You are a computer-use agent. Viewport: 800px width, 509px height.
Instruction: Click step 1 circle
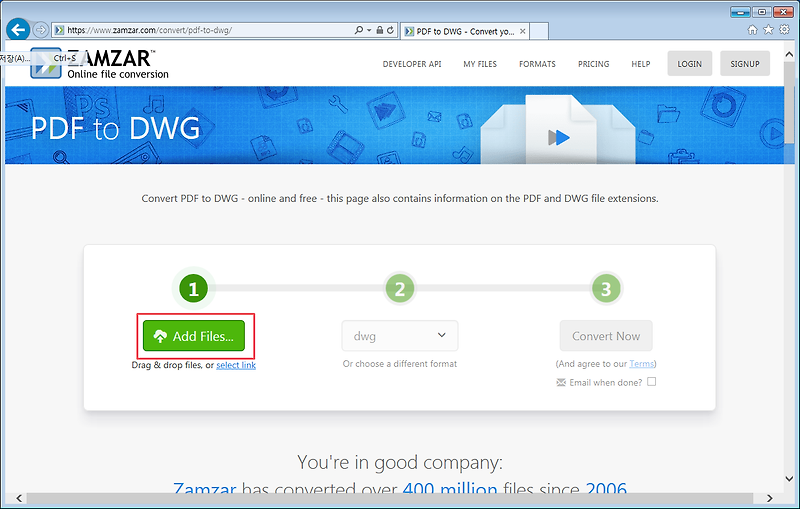coord(193,289)
